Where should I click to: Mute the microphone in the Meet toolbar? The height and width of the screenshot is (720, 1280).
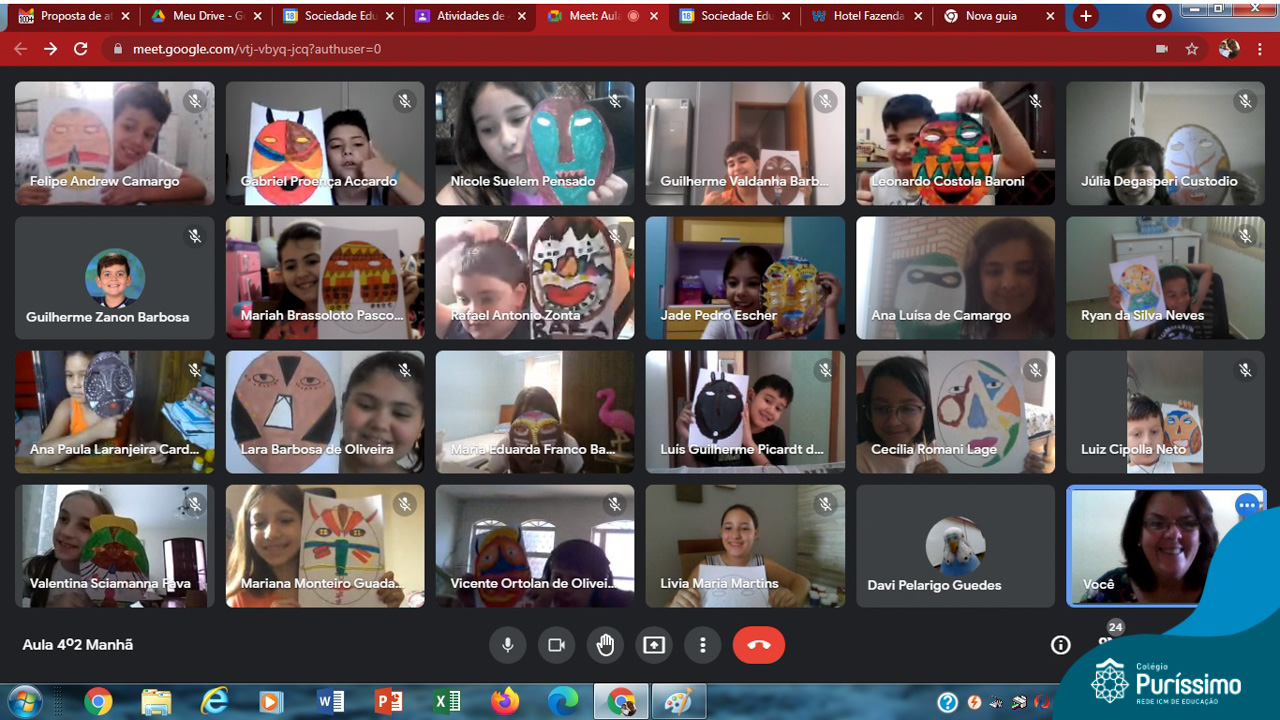coord(507,645)
